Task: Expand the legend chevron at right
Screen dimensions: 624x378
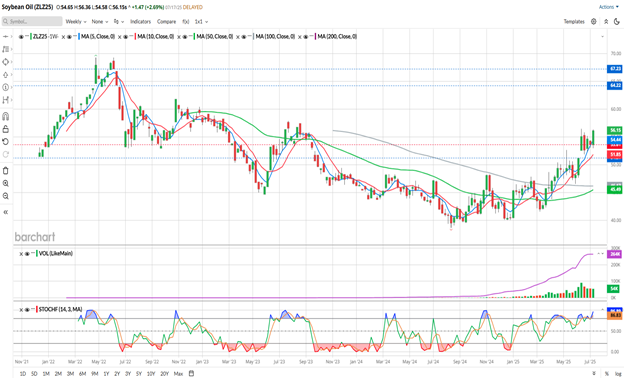Action: click(603, 37)
